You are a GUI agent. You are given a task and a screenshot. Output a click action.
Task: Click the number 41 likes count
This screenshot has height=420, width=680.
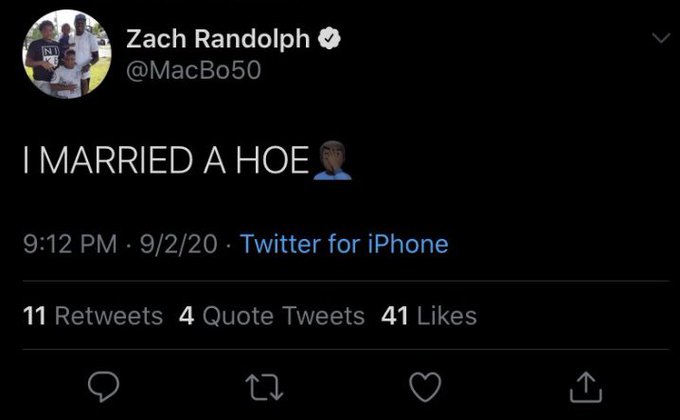[395, 317]
